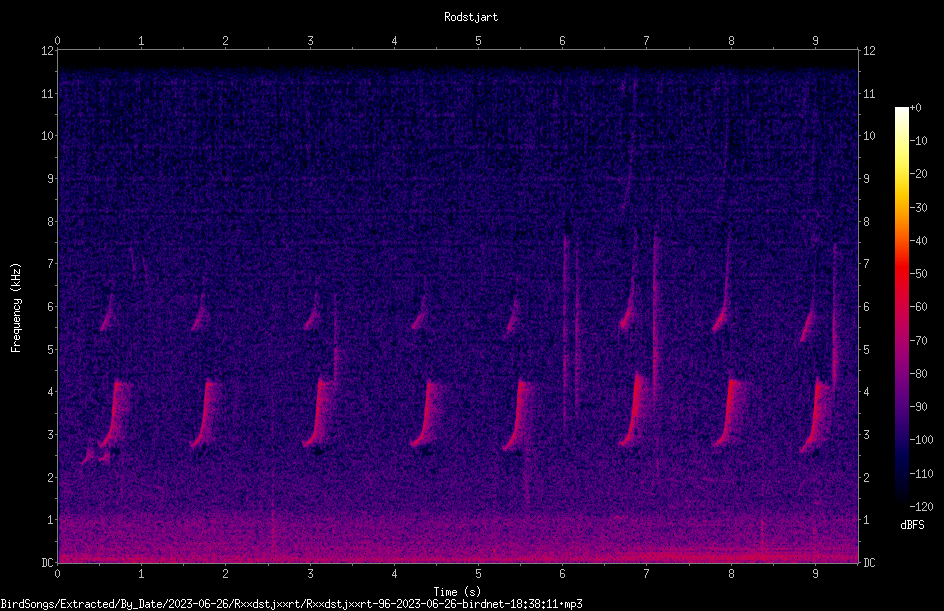Click the 'dBFS' unit label
The image size is (944, 611).
pos(912,525)
